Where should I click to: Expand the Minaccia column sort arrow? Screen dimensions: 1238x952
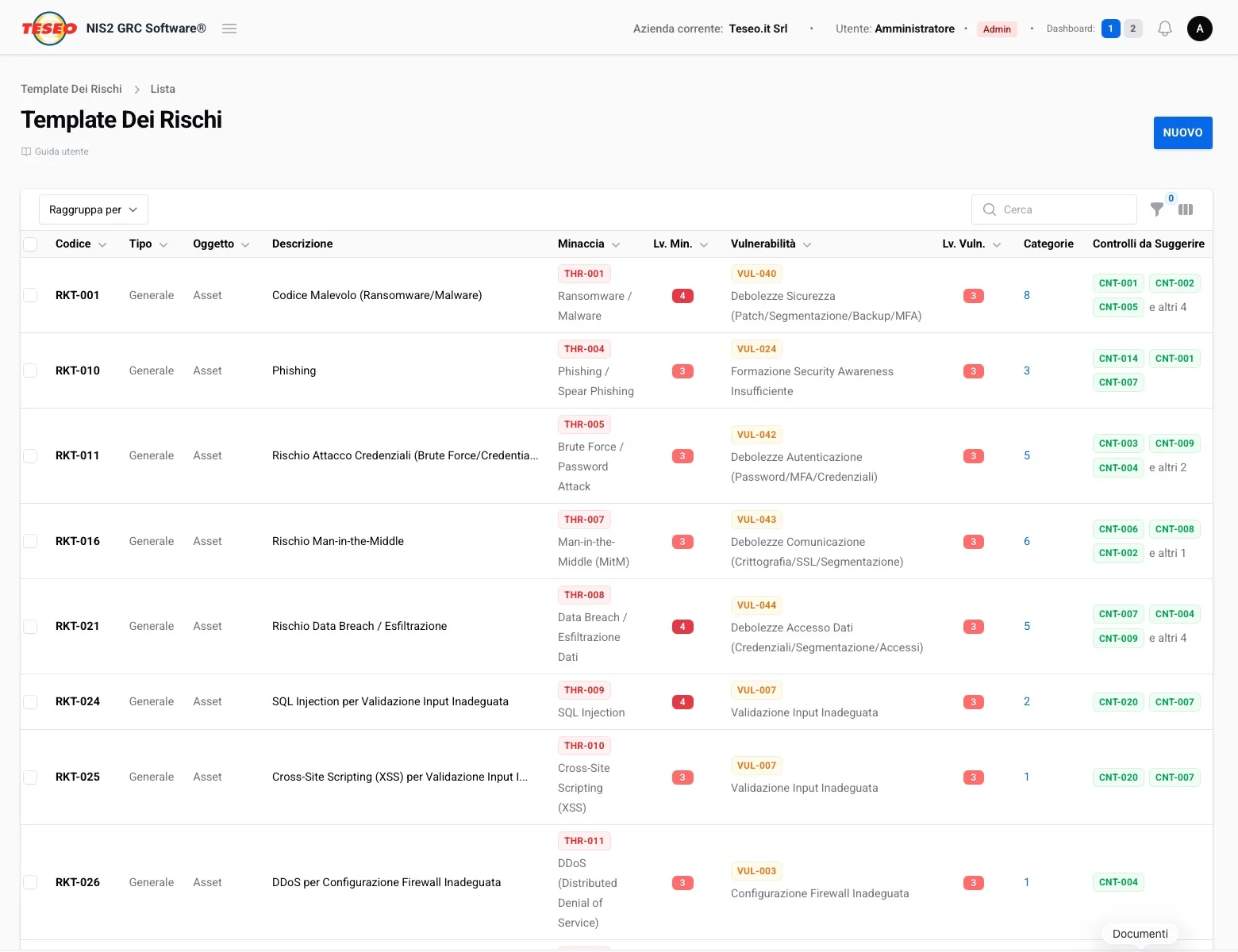point(616,245)
